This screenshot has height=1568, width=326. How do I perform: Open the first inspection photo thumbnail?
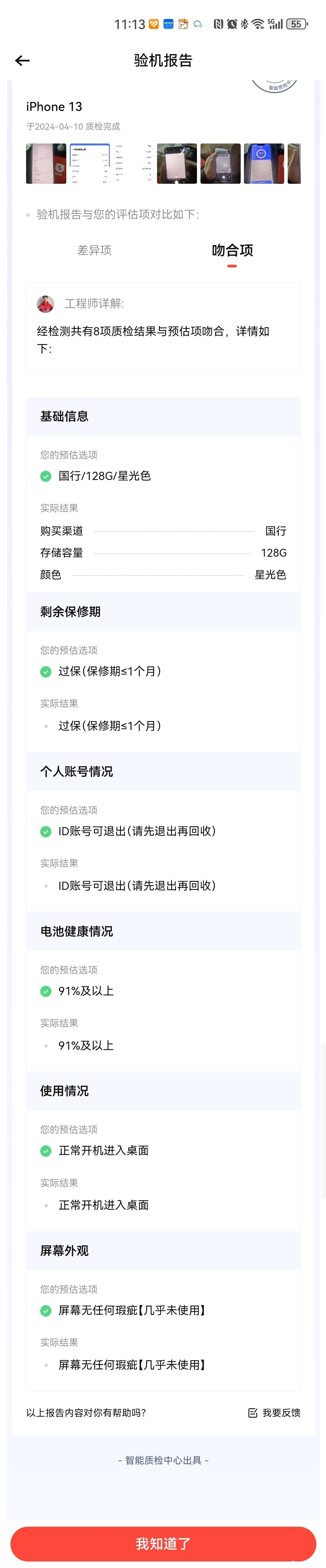point(46,163)
